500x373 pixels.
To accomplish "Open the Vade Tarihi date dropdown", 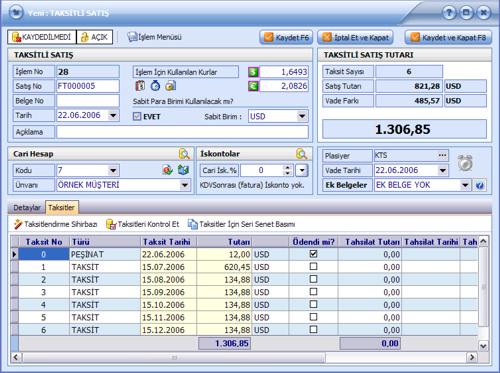I will pyautogui.click(x=442, y=170).
